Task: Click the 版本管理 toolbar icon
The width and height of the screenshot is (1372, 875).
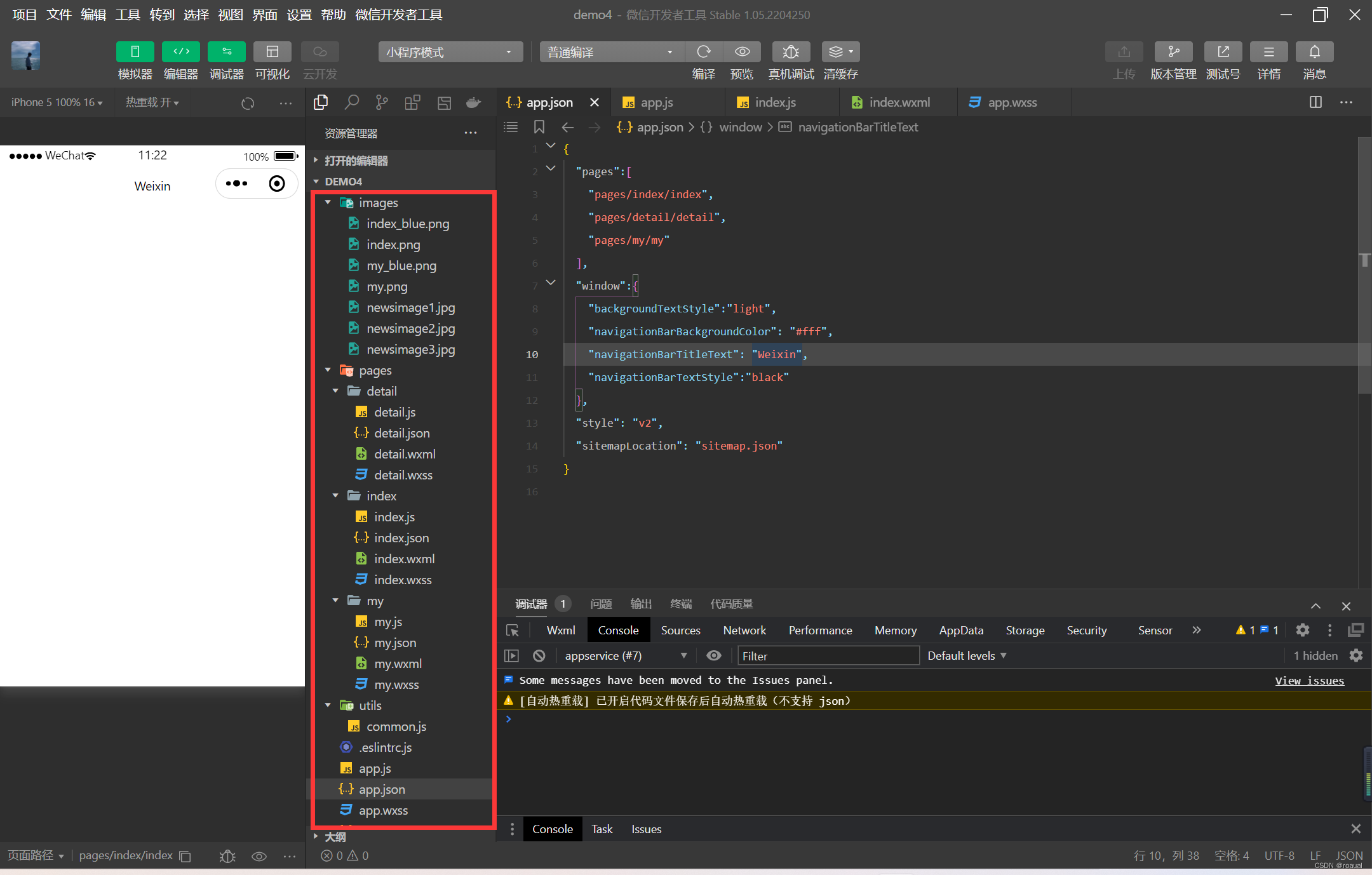Action: [1173, 52]
